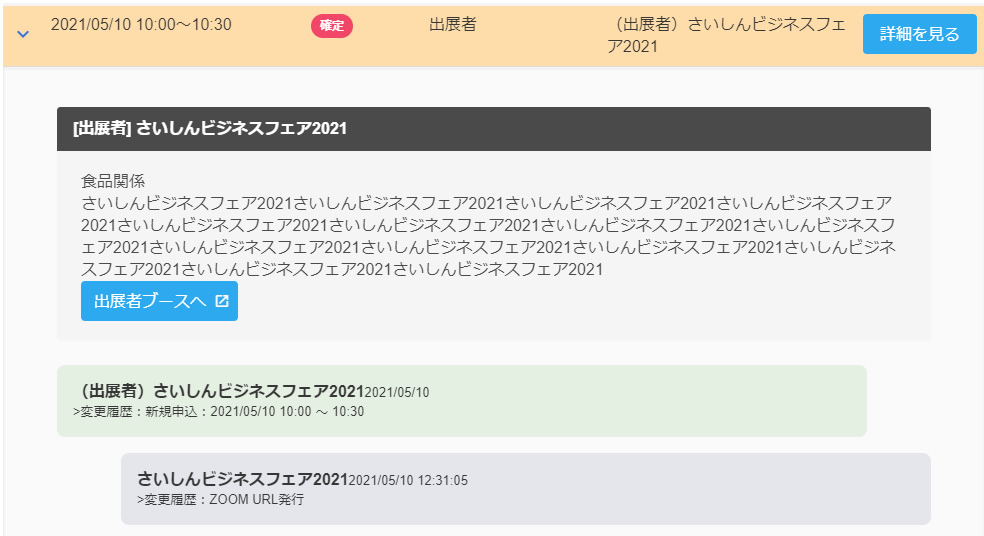This screenshot has width=984, height=536.
Task: Click the 出展者 label in the orange row
Action: (x=452, y=25)
